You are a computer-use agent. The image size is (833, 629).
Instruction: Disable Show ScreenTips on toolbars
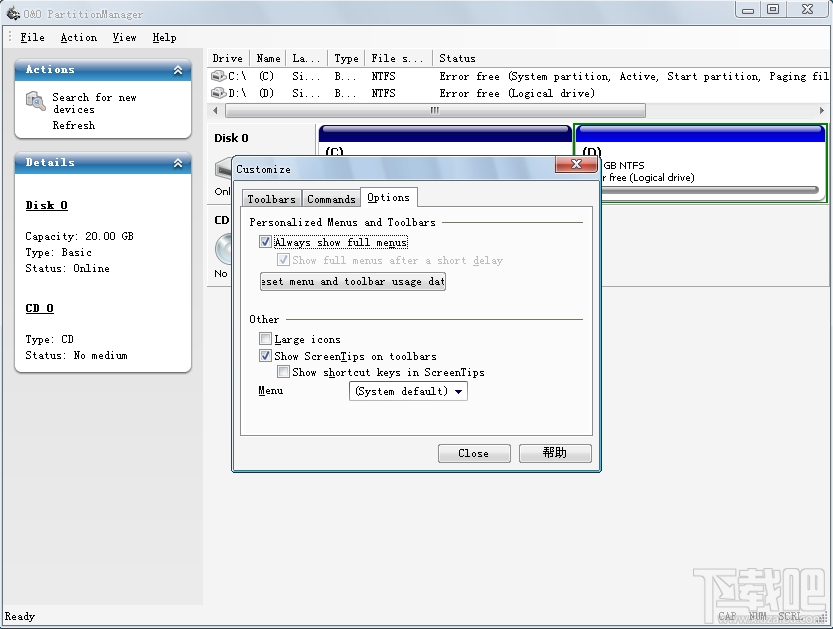coord(265,356)
